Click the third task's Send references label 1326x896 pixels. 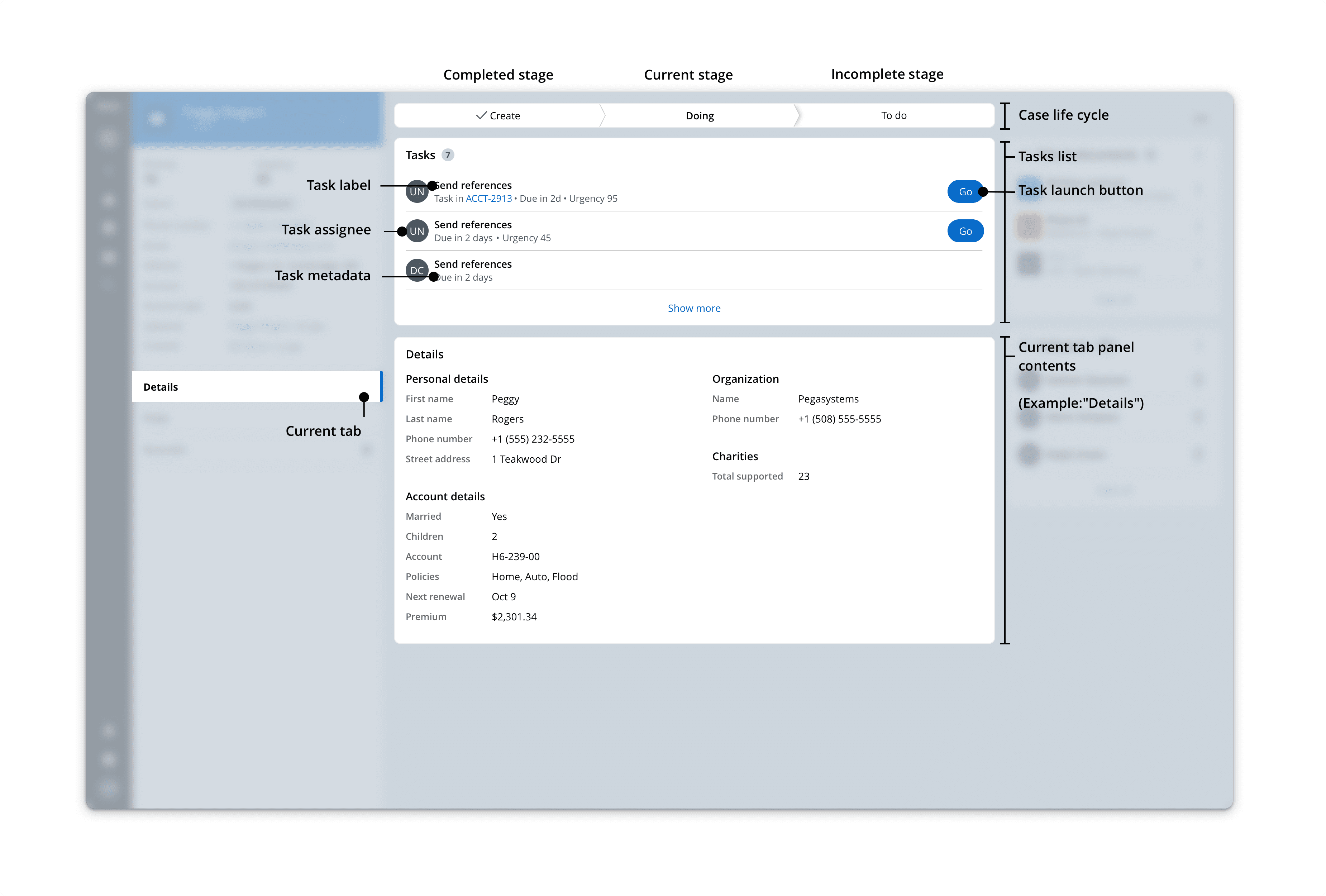pos(472,264)
